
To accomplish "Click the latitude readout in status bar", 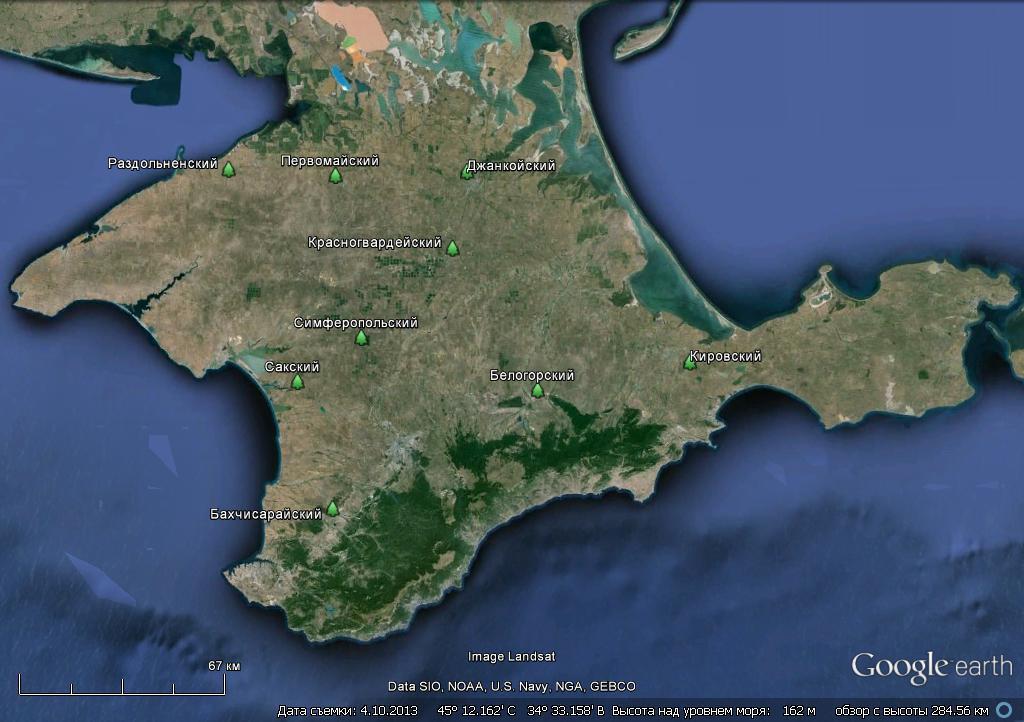I will point(476,711).
